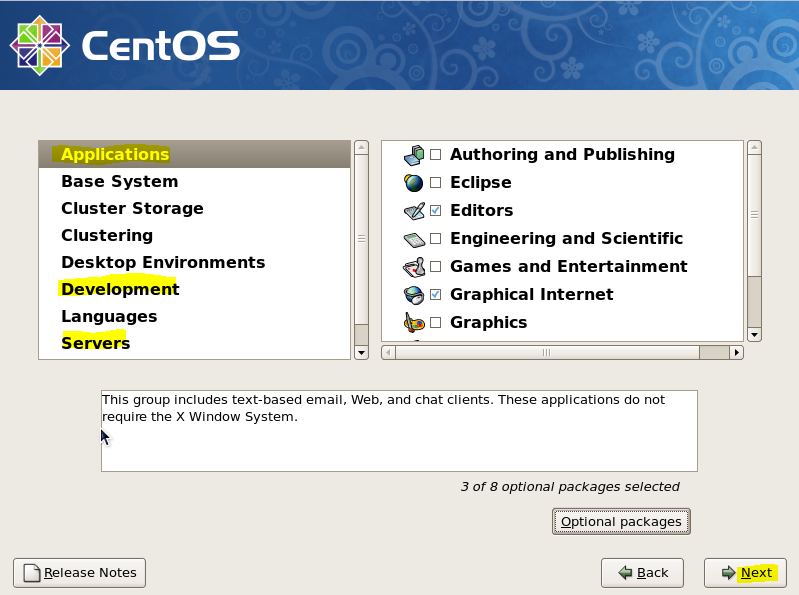Screen dimensions: 799x595
Task: Click the Graphics paint palette icon
Action: pyautogui.click(x=414, y=323)
